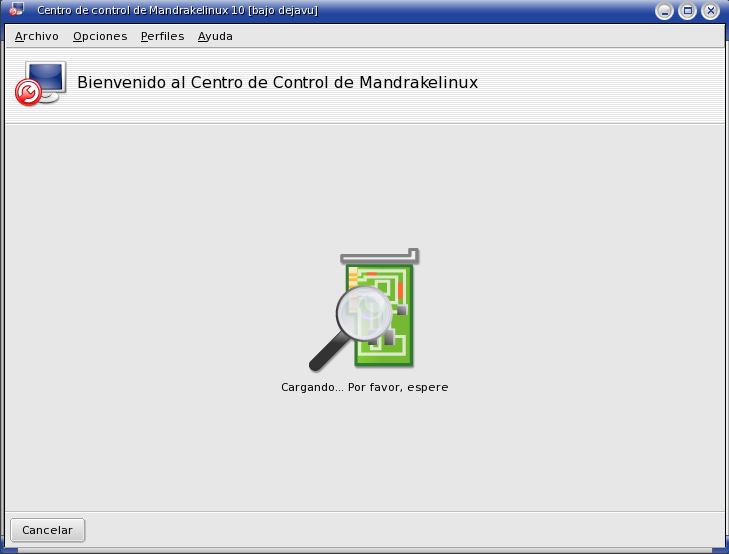The width and height of the screenshot is (729, 554).
Task: Open the Perfiles menu
Action: (x=162, y=36)
